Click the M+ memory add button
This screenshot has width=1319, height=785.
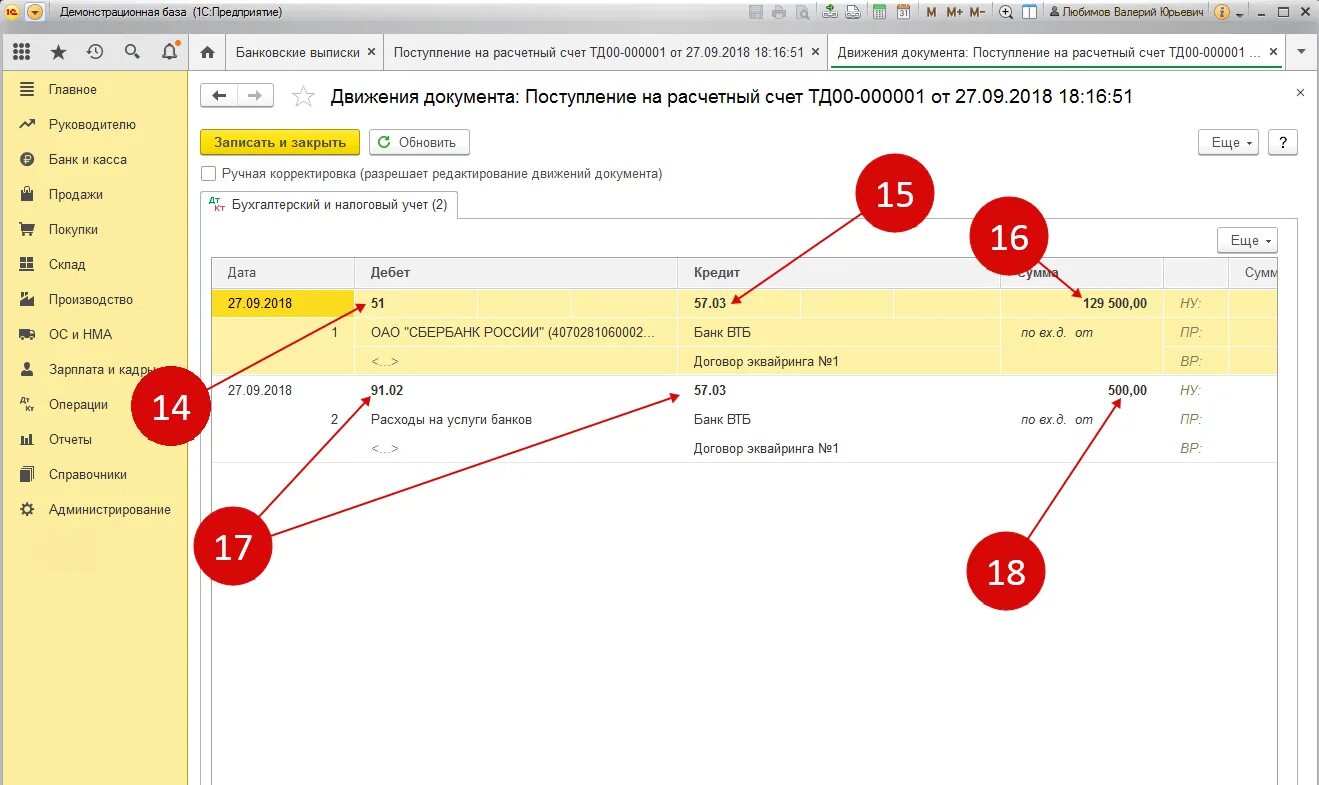954,12
